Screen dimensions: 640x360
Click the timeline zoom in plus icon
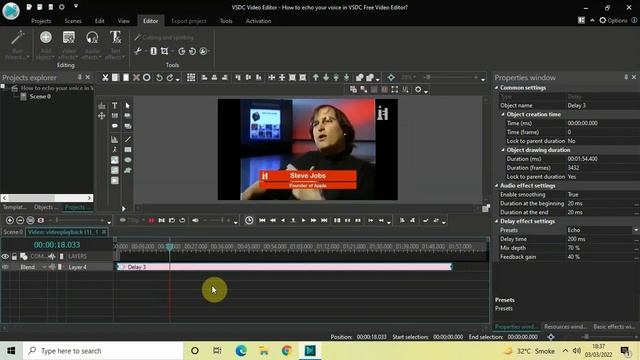[x=10, y=220]
